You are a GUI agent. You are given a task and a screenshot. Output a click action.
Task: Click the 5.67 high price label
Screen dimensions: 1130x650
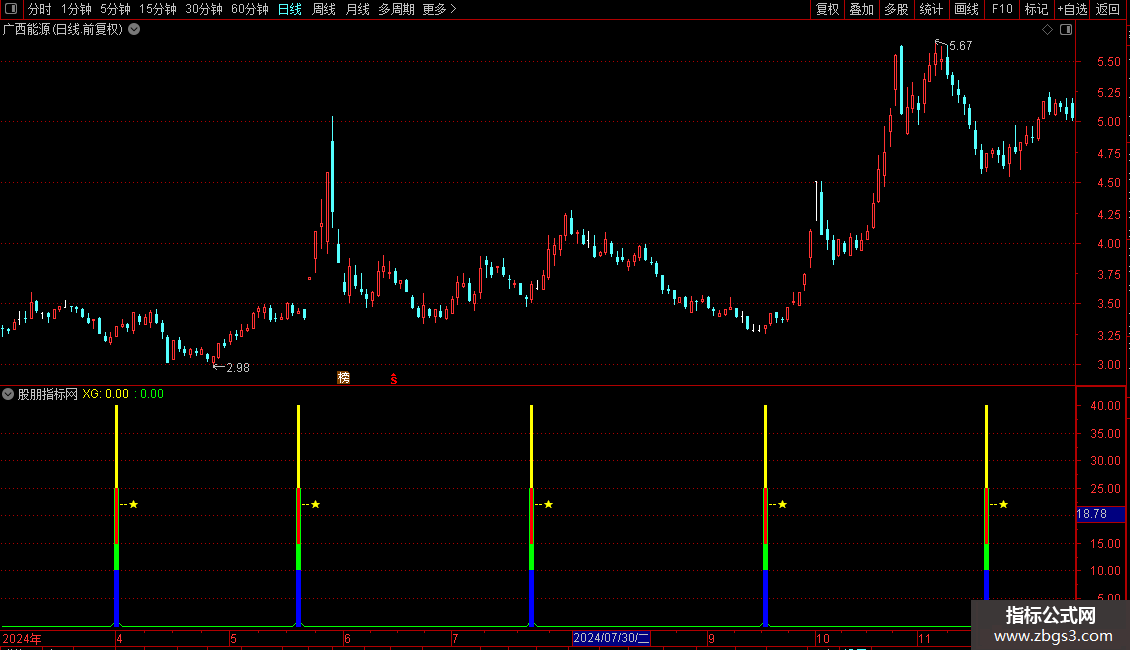(961, 46)
